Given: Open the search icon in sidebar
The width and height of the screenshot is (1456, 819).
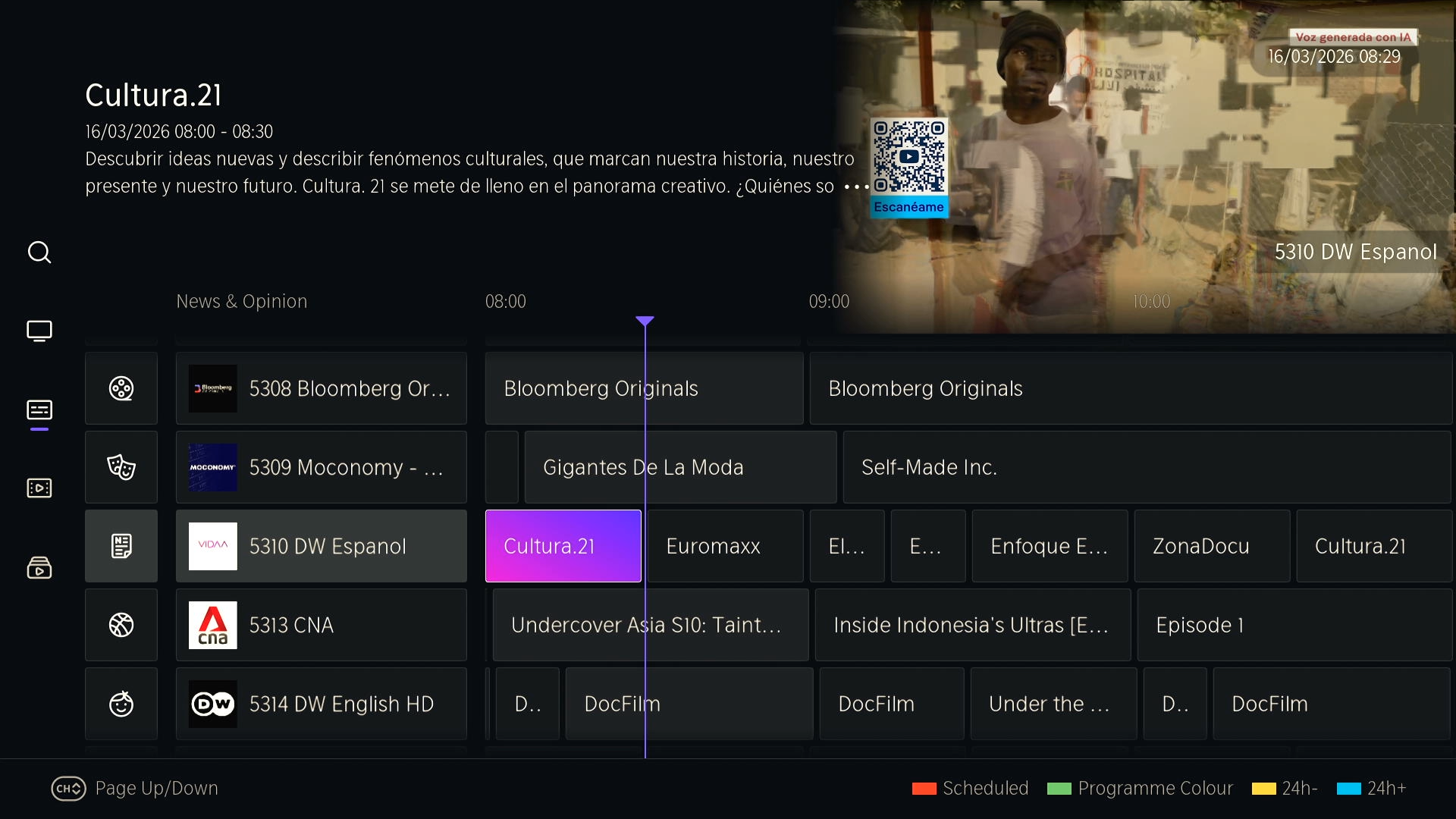Looking at the screenshot, I should point(39,252).
